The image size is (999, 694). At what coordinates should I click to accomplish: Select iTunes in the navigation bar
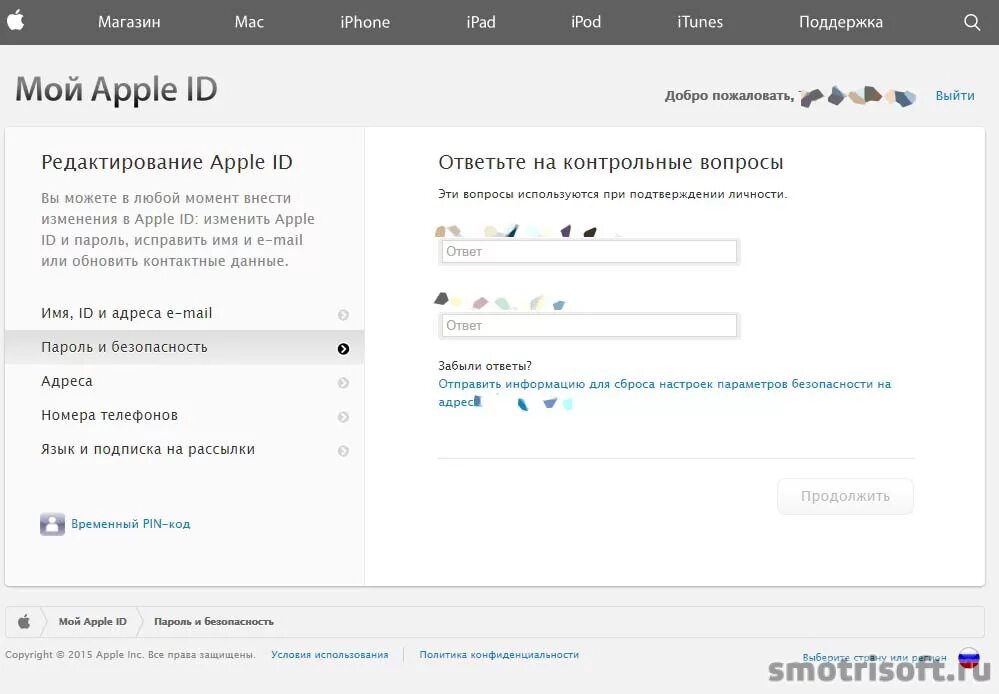(x=698, y=22)
